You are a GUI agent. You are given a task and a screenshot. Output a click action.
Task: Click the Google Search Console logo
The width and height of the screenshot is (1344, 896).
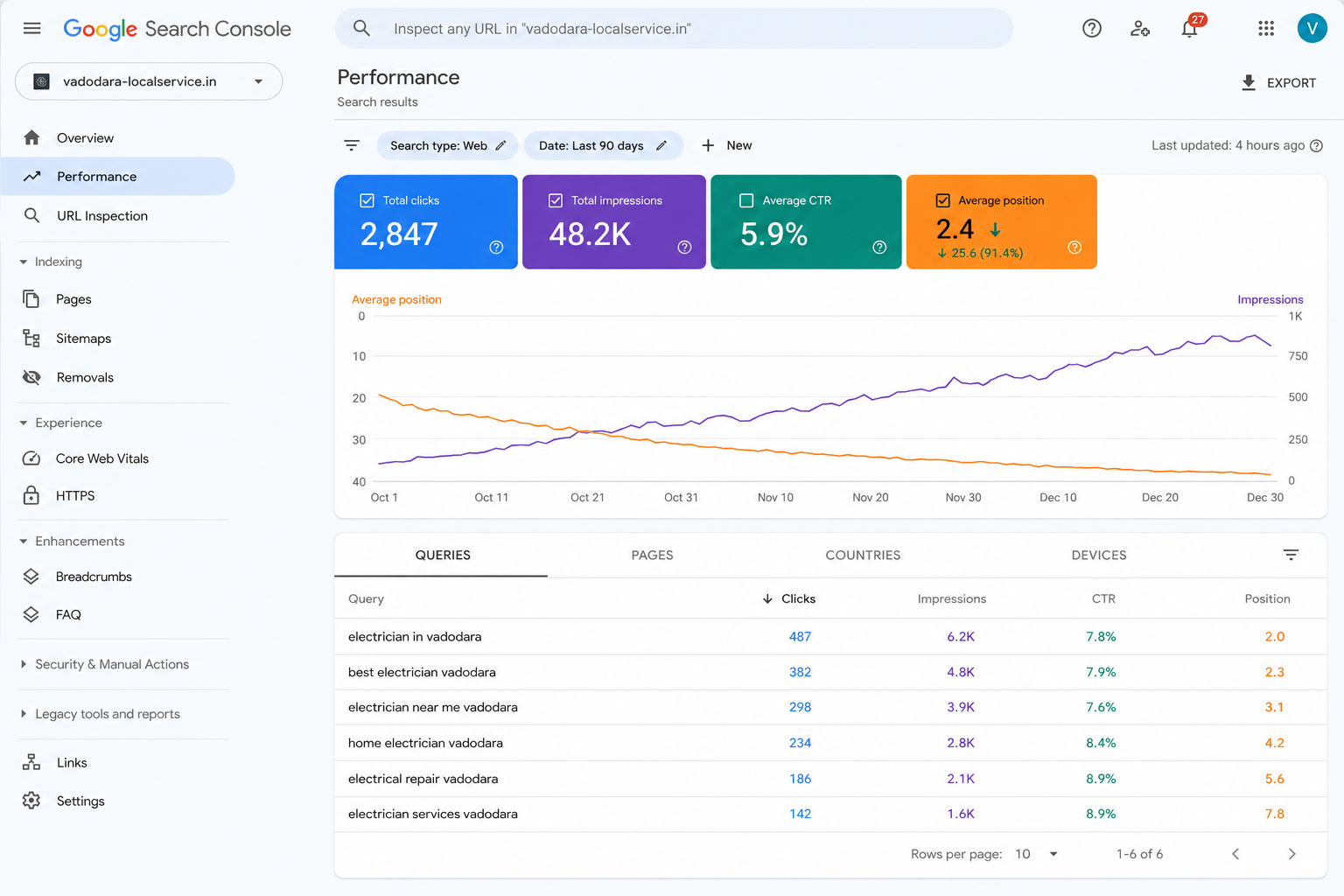[178, 29]
